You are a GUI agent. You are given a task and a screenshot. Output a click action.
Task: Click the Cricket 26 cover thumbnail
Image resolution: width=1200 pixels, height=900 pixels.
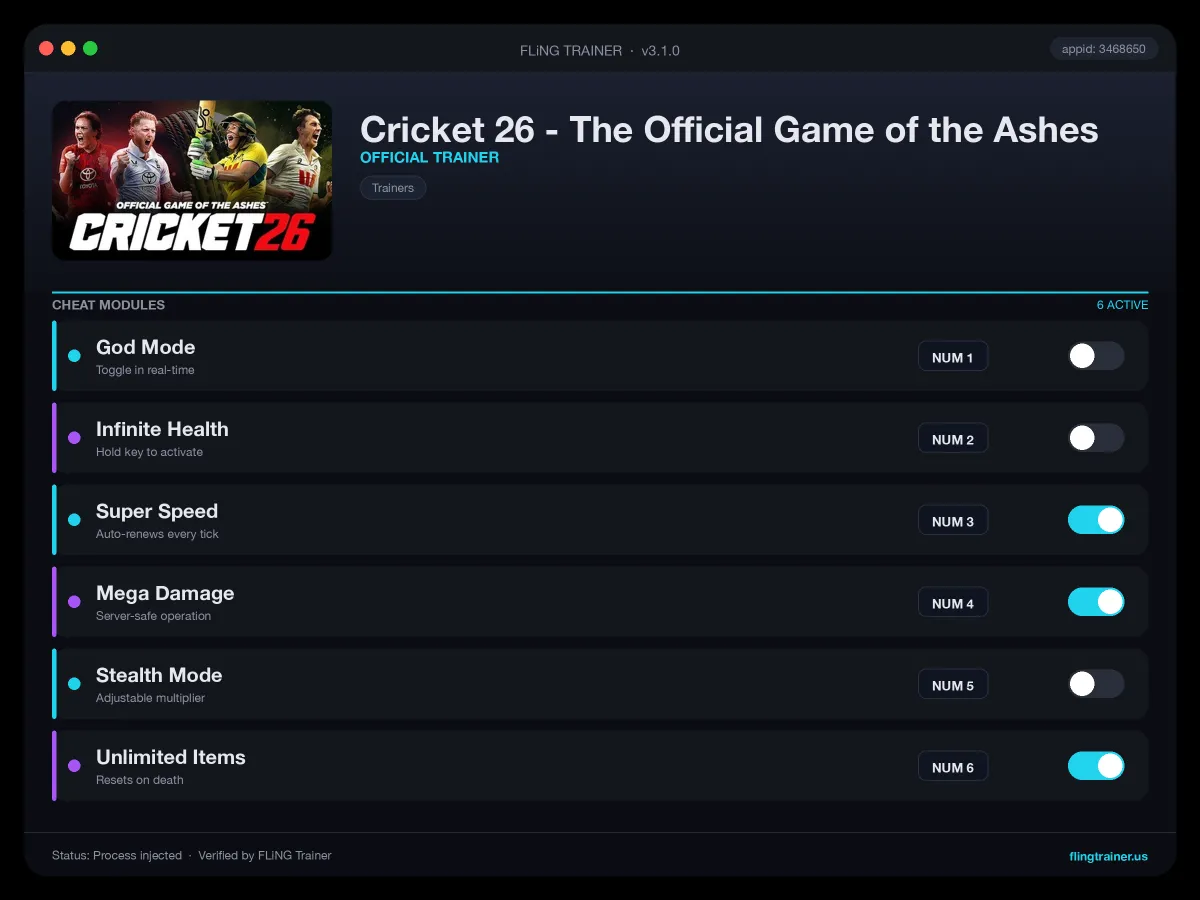[192, 180]
